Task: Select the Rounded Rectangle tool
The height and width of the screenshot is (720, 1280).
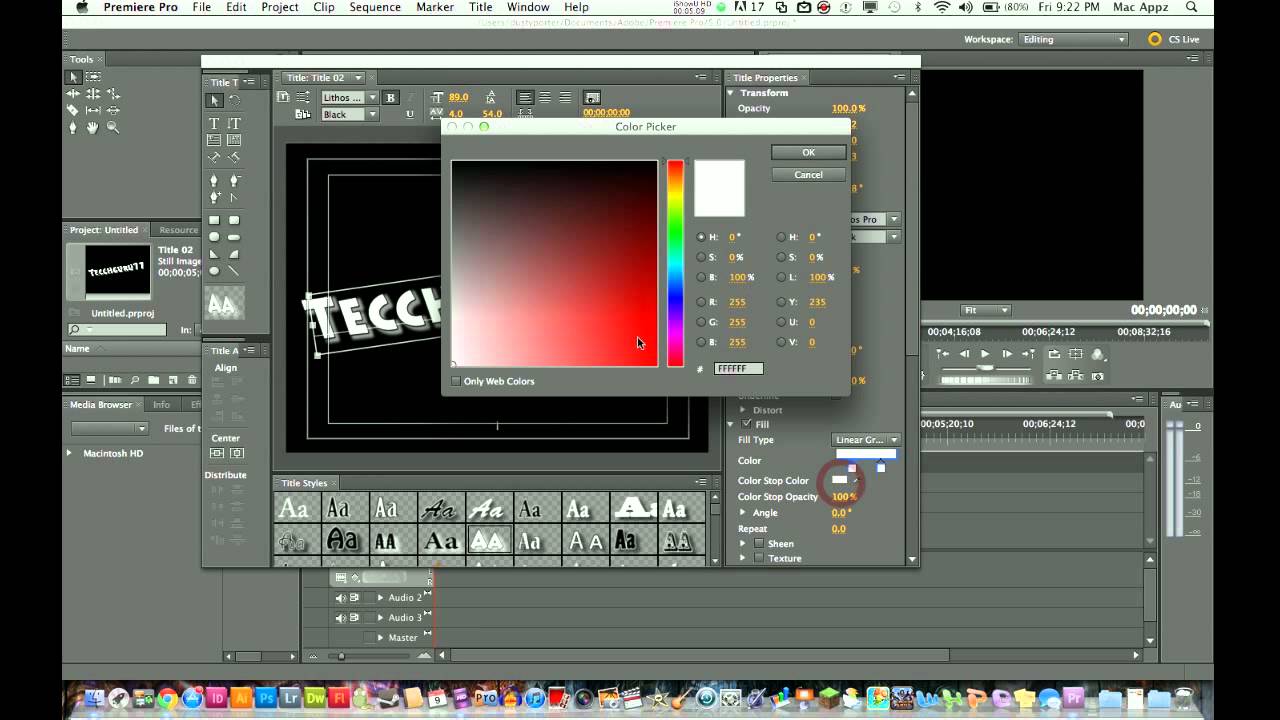Action: coord(234,220)
